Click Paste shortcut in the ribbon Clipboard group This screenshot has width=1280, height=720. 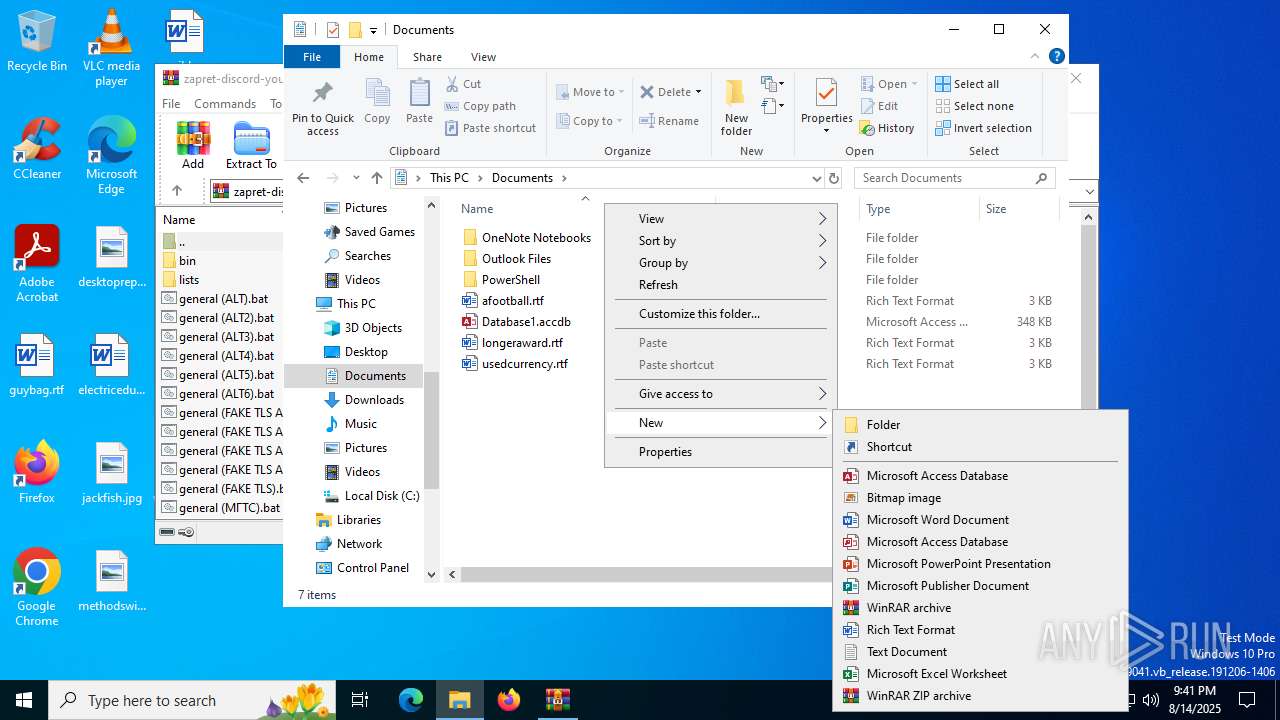[490, 128]
